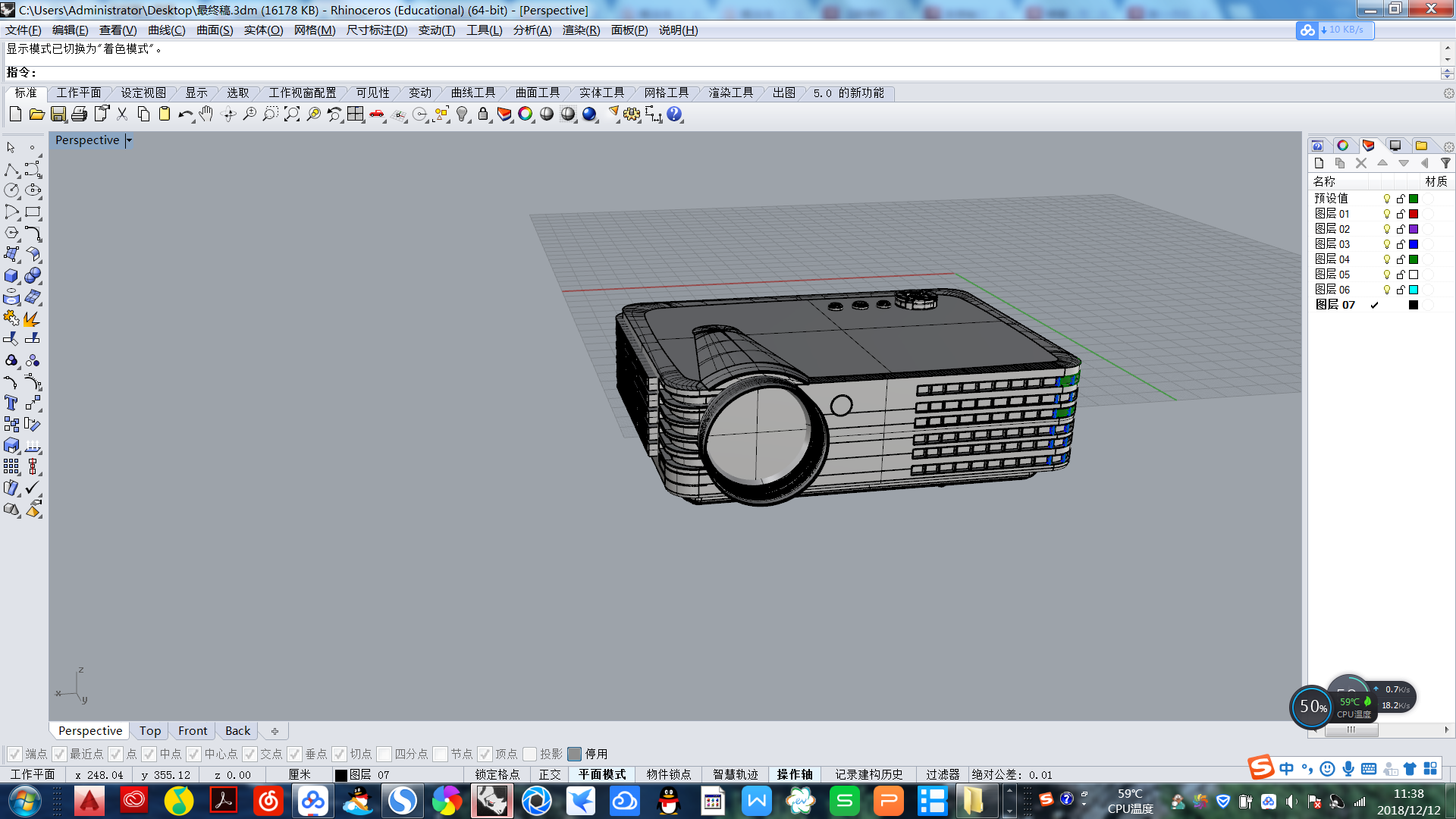This screenshot has width=1456, height=819.
Task: Switch to the Front viewport tab
Action: click(x=193, y=731)
